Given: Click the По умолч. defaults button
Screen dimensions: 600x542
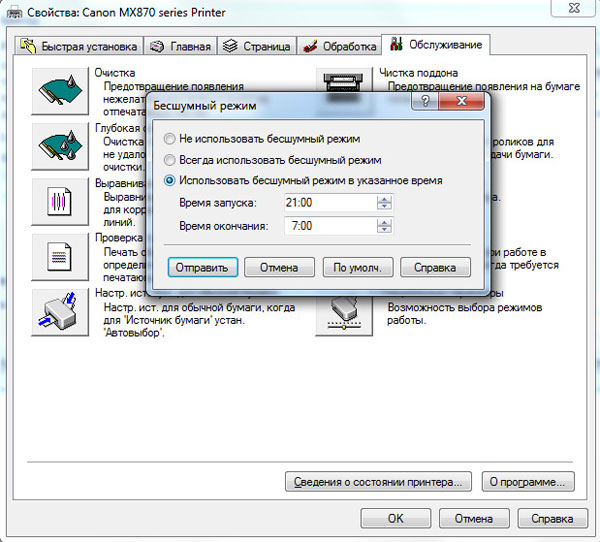Looking at the screenshot, I should [x=357, y=267].
